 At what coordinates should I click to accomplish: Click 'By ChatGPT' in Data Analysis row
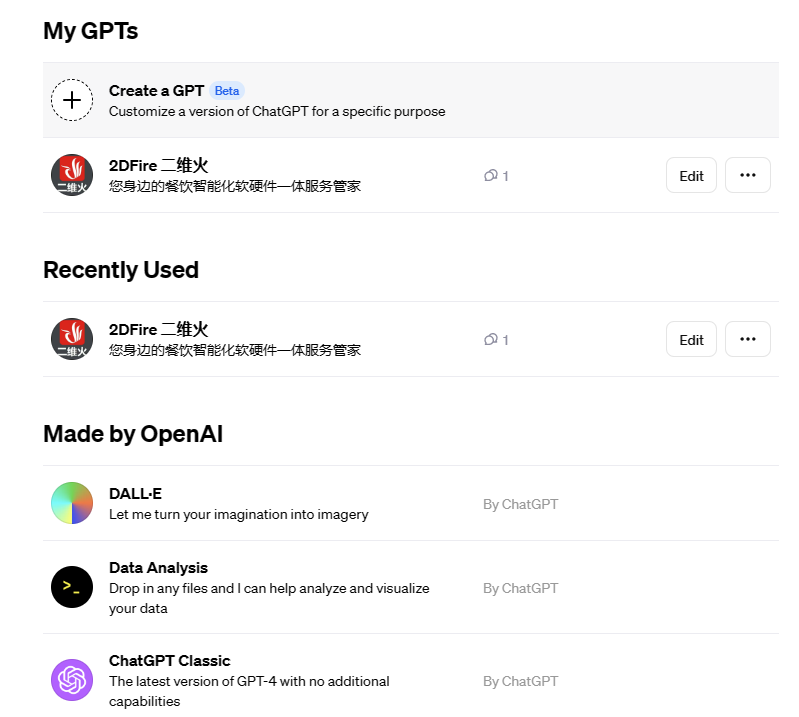(x=520, y=588)
